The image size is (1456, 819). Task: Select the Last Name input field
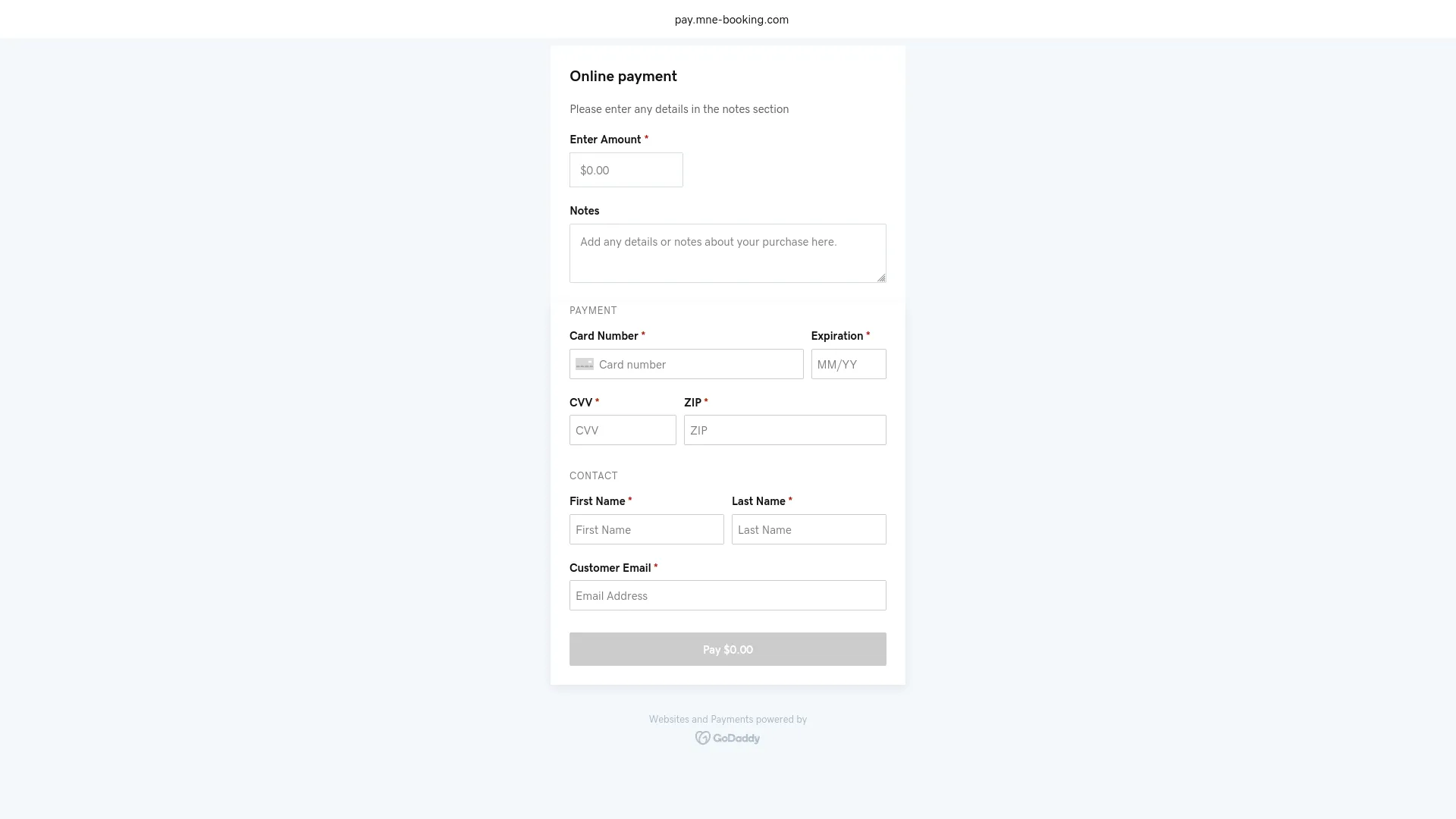click(808, 530)
